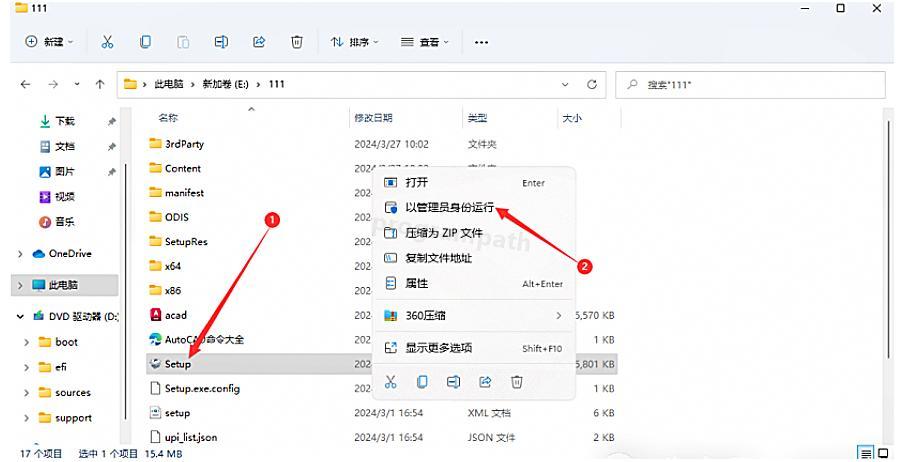This screenshot has width=905, height=462.
Task: Go back with the left arrow
Action: click(x=25, y=84)
